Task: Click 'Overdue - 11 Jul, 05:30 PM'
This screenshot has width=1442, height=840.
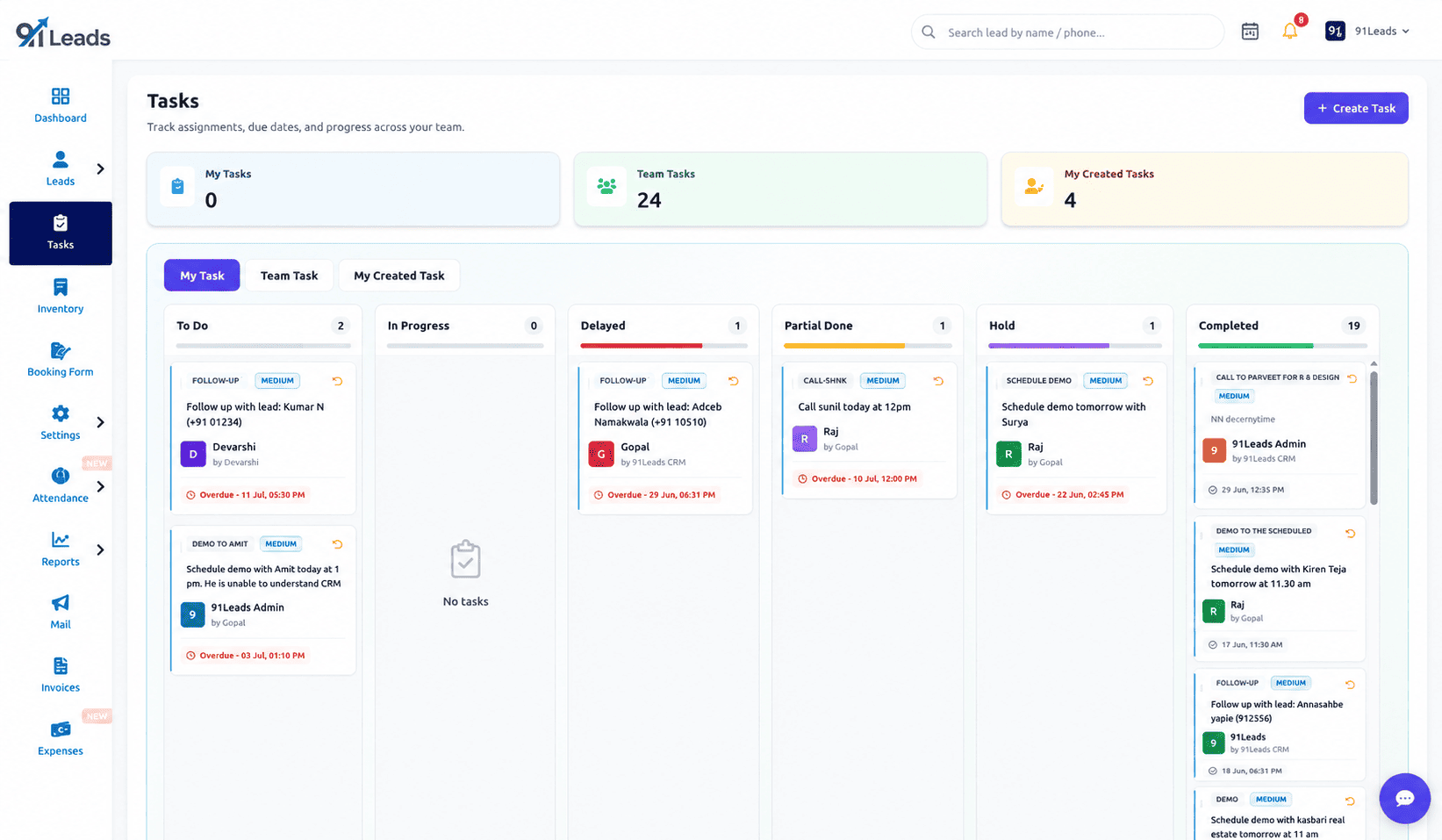Action: pyautogui.click(x=246, y=495)
